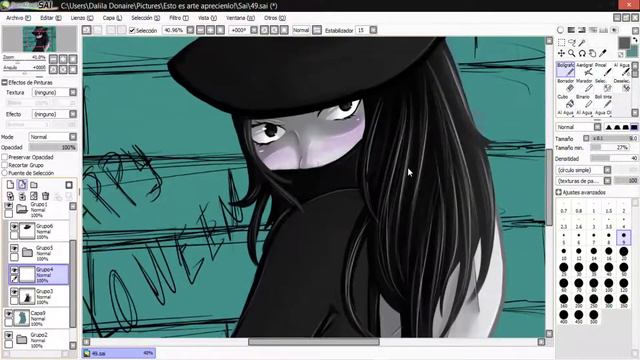Show the color wheel panel
The image size is (640, 360).
[560, 30]
